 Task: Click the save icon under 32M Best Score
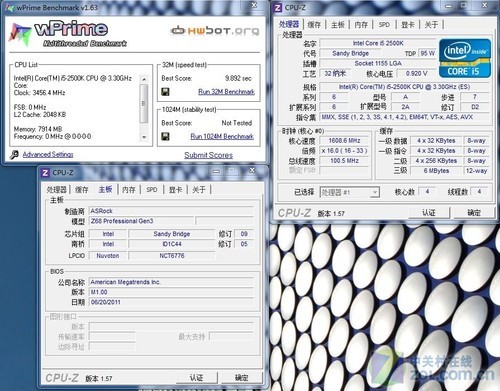[x=165, y=92]
